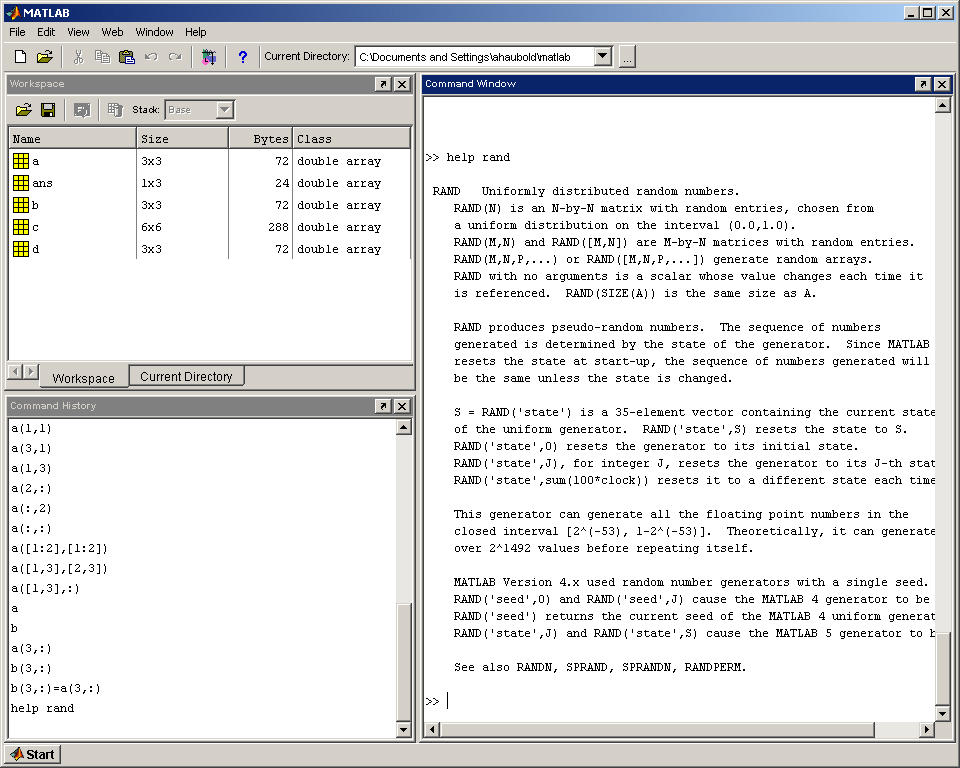This screenshot has width=960, height=768.
Task: Close the Command History panel
Action: click(402, 406)
